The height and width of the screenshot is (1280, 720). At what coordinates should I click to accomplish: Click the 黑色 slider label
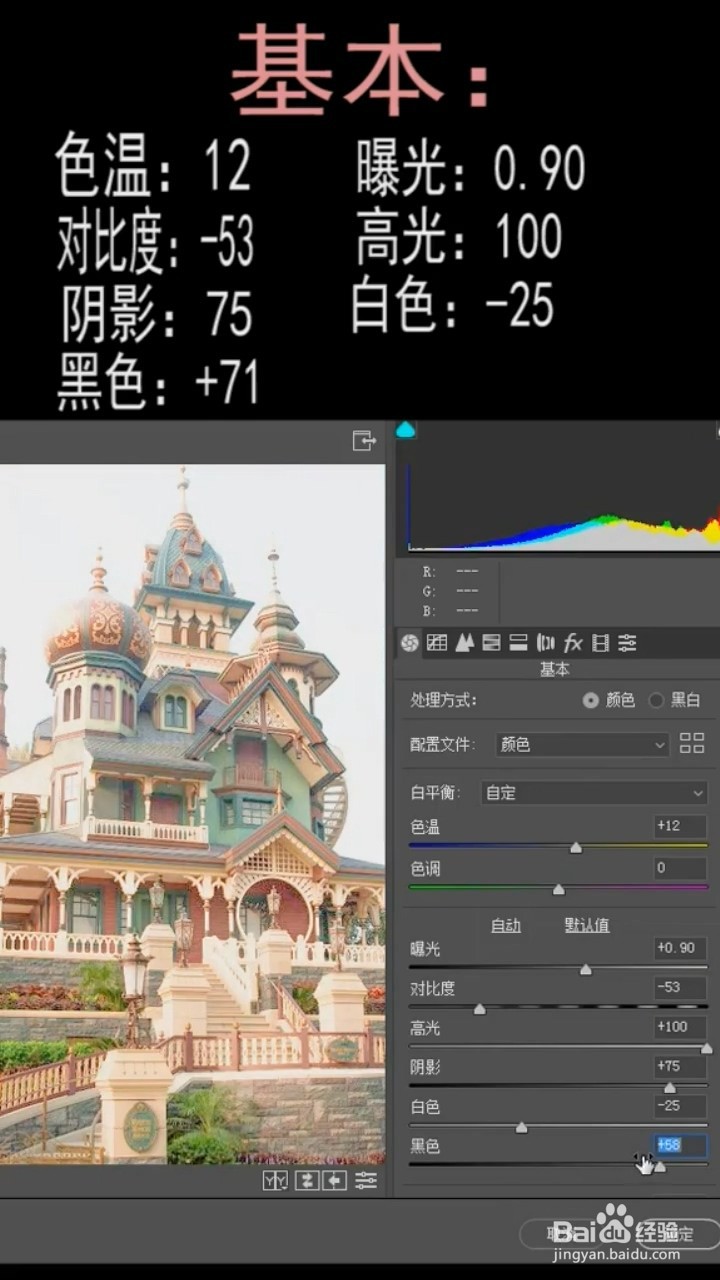(x=425, y=1146)
